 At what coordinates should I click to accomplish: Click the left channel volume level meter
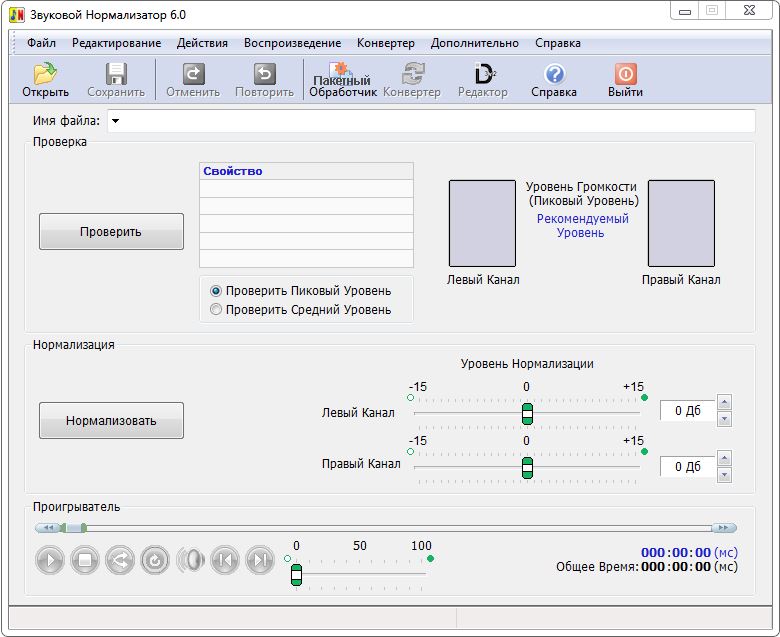(x=483, y=223)
